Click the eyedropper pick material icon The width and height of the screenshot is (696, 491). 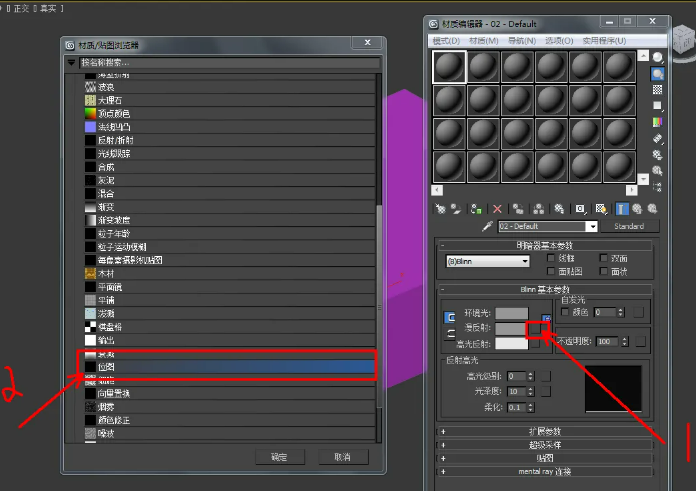[487, 226]
